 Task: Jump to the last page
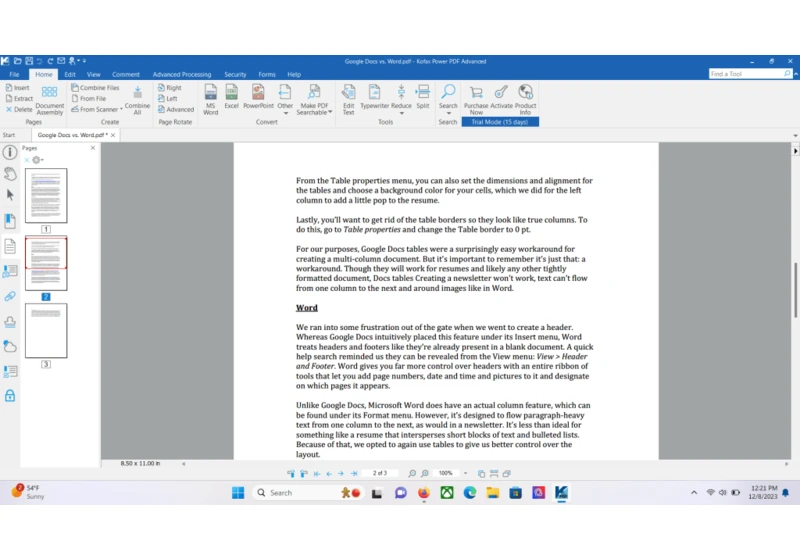pyautogui.click(x=354, y=473)
